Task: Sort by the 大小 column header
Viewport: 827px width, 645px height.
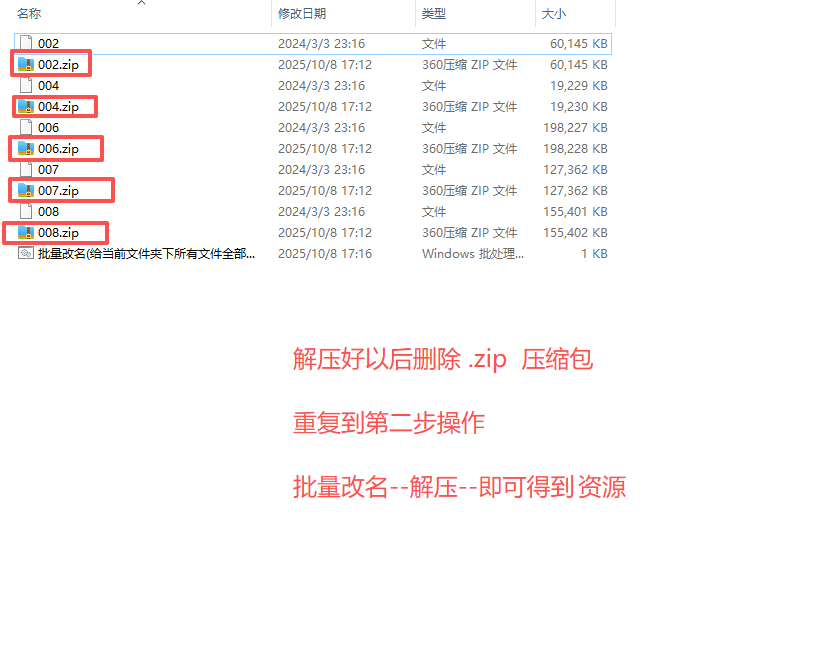Action: [x=555, y=13]
